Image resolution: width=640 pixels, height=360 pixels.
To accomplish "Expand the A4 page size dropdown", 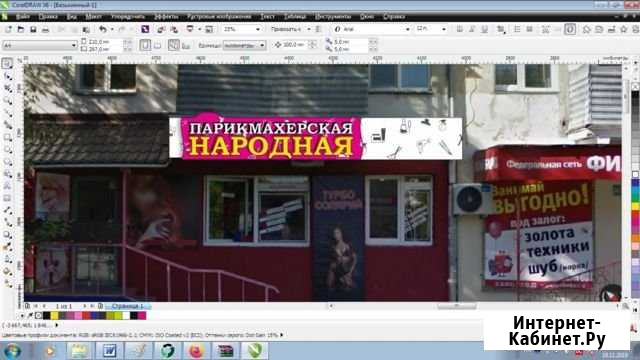I will (x=40, y=45).
